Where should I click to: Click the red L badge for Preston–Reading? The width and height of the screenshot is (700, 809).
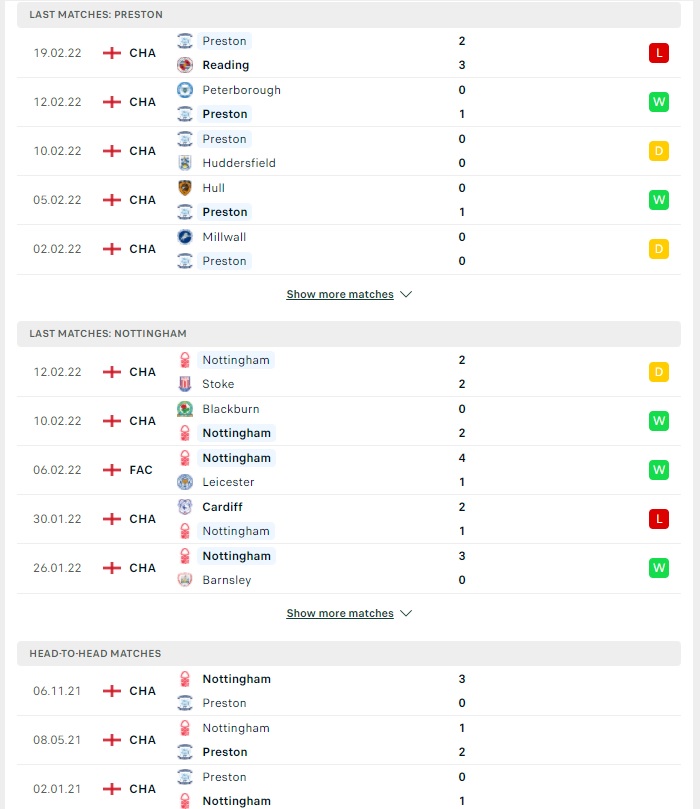(659, 53)
